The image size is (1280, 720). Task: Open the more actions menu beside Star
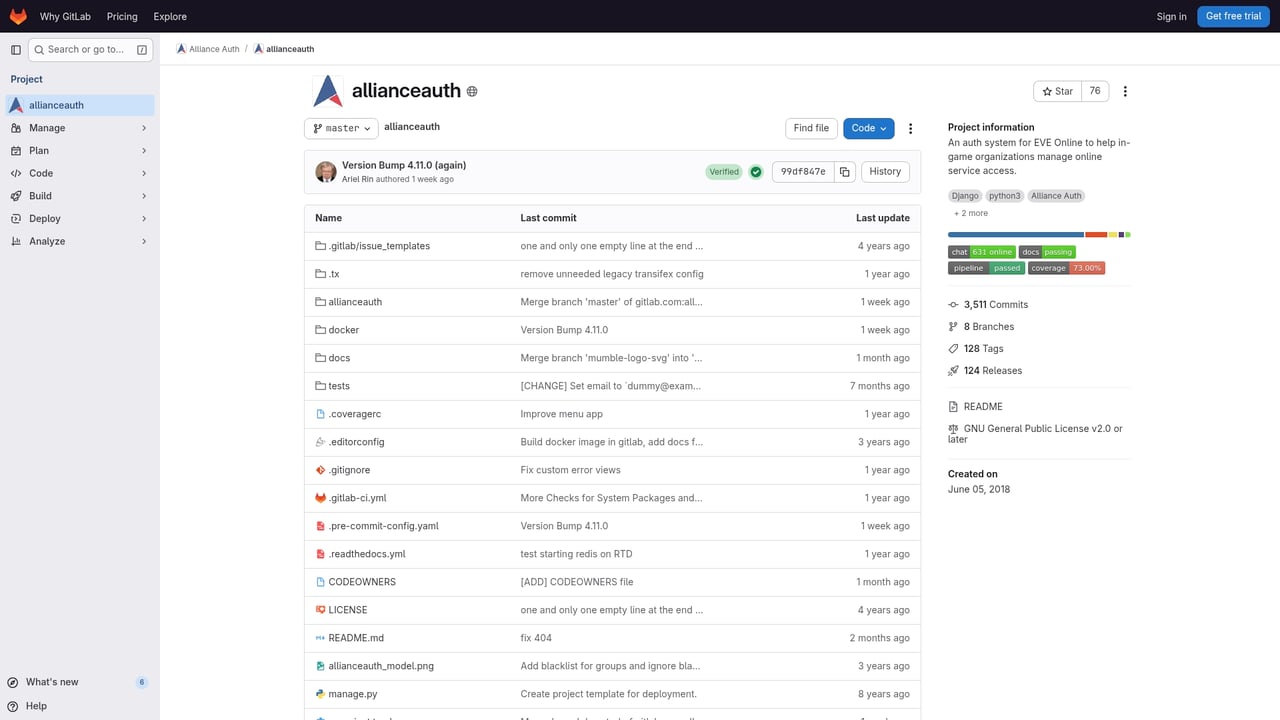pos(1125,91)
